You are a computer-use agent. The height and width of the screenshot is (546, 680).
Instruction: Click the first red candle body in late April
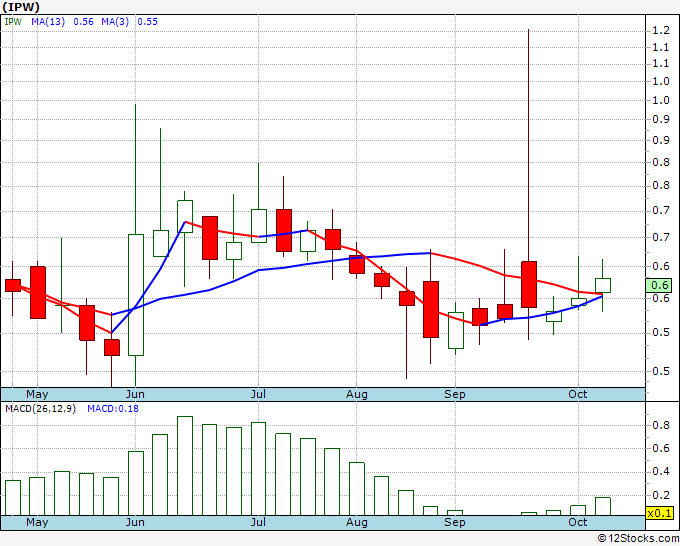click(13, 285)
